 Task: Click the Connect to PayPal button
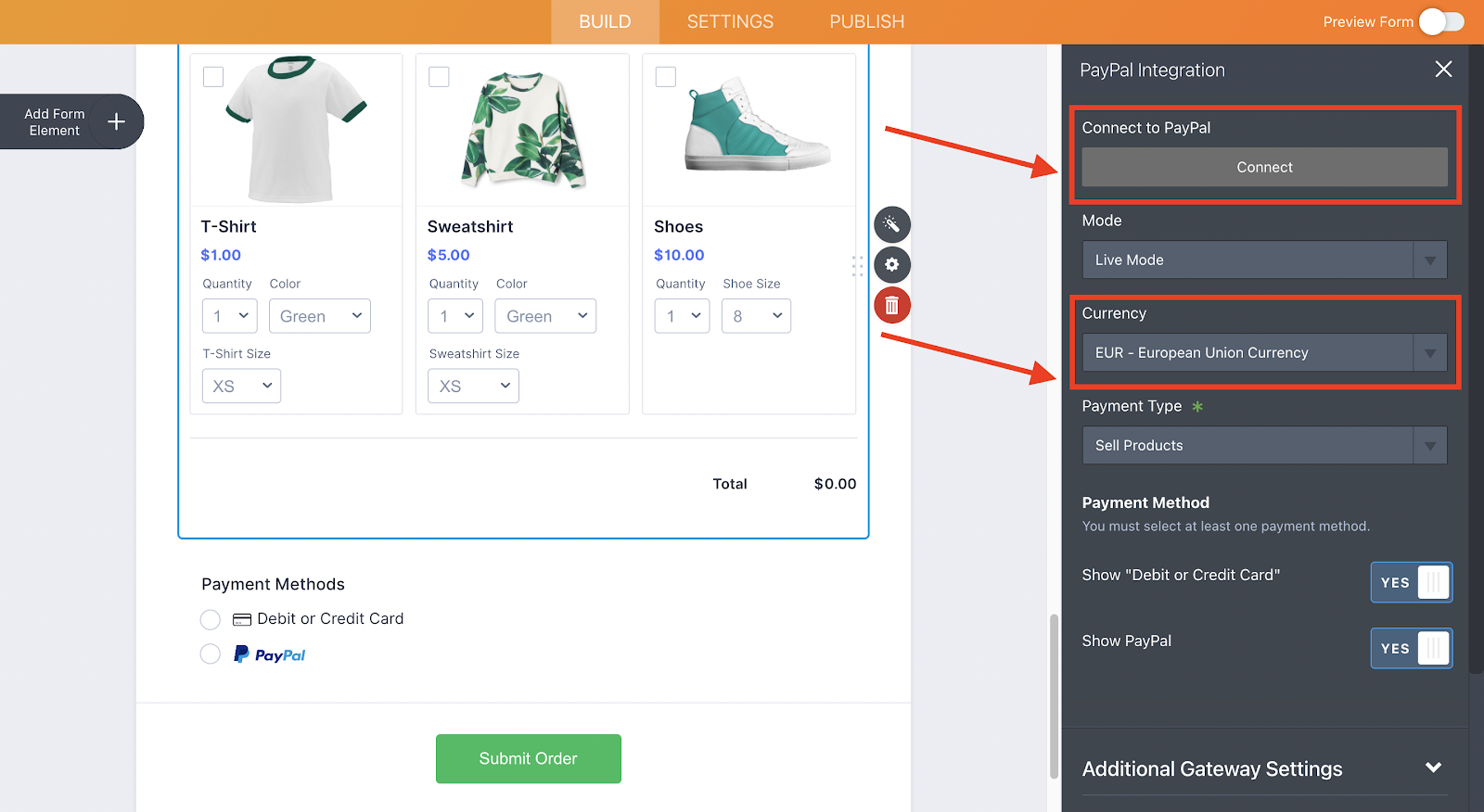tap(1264, 167)
